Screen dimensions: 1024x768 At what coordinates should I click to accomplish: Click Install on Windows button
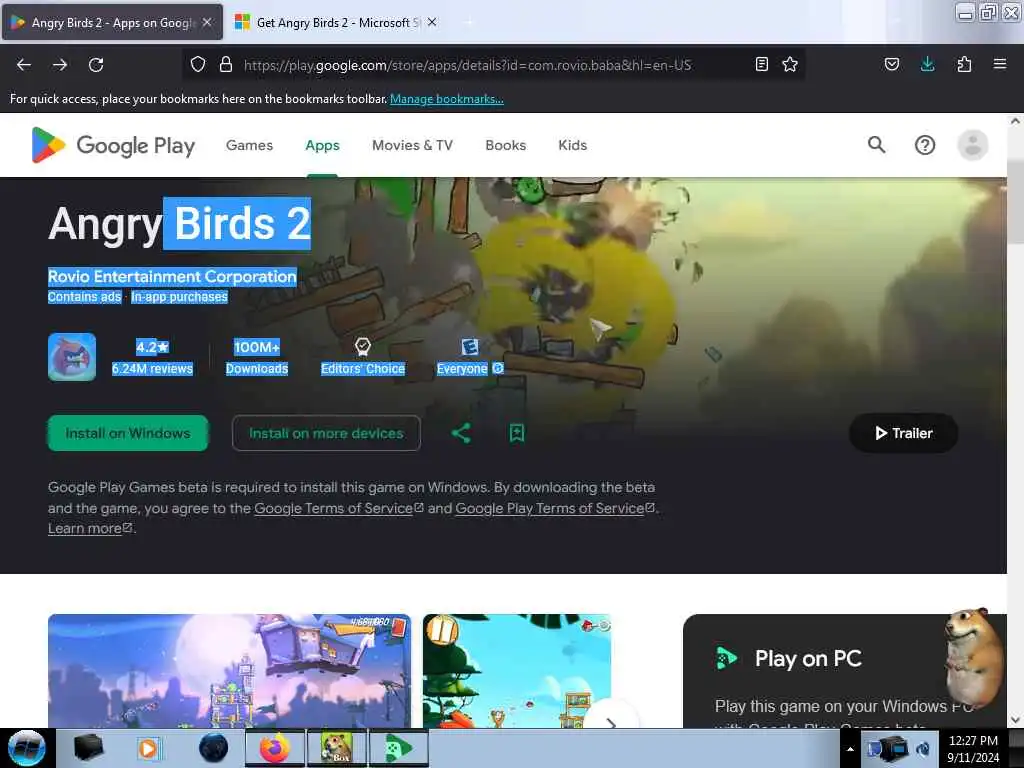(128, 433)
